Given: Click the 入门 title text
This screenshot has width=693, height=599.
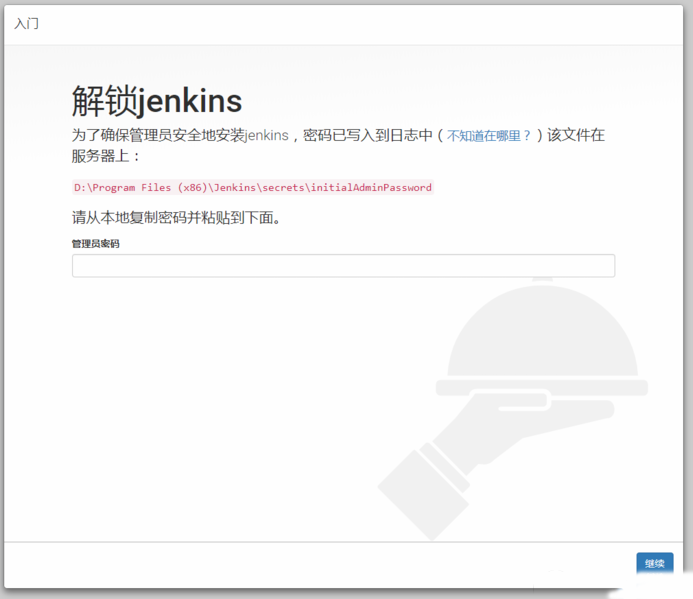Looking at the screenshot, I should pyautogui.click(x=27, y=23).
